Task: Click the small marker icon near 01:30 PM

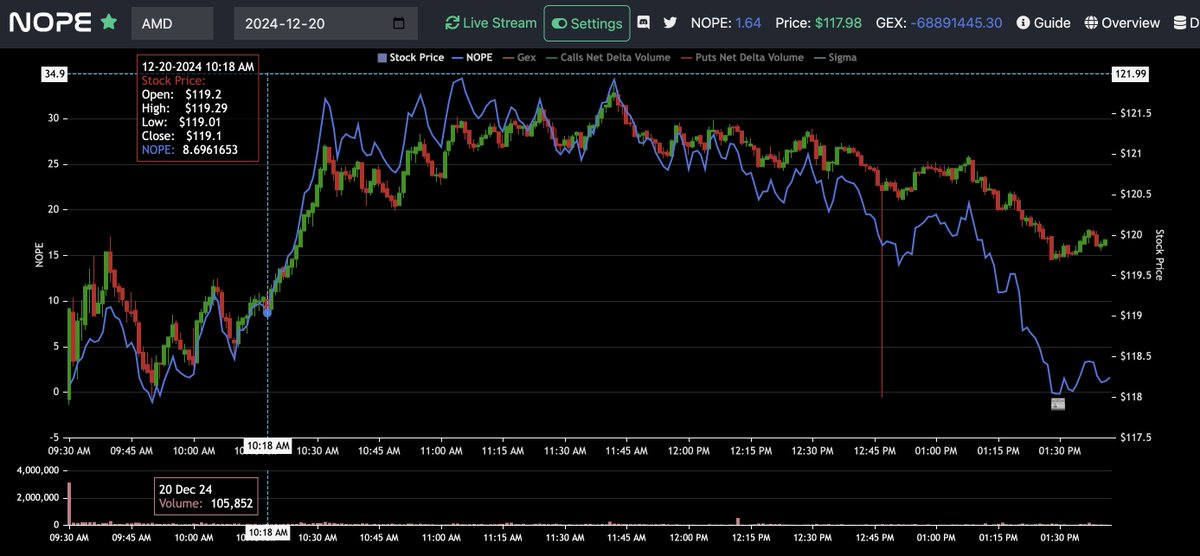Action: 1058,404
